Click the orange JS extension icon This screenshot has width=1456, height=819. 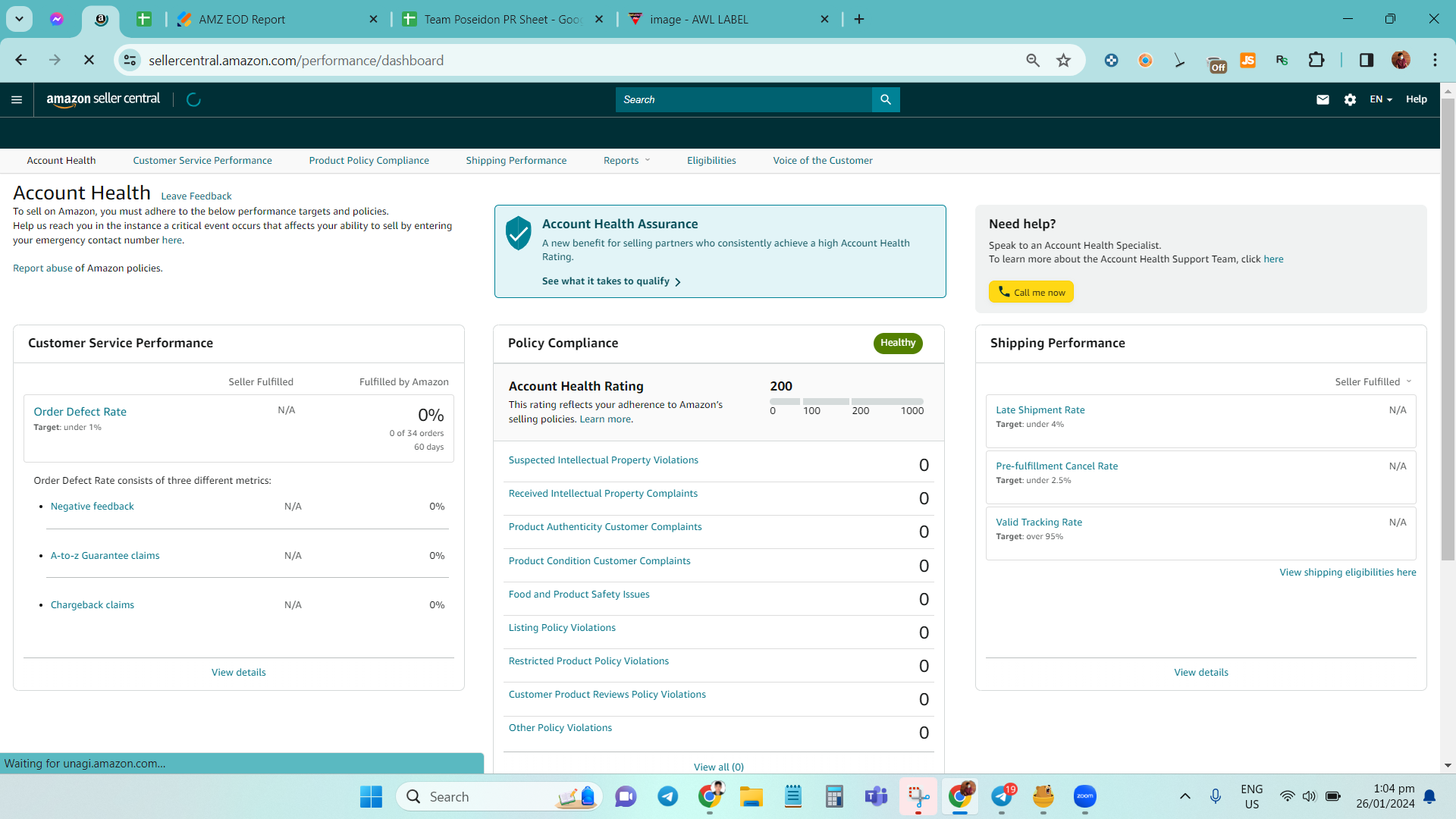(x=1247, y=60)
